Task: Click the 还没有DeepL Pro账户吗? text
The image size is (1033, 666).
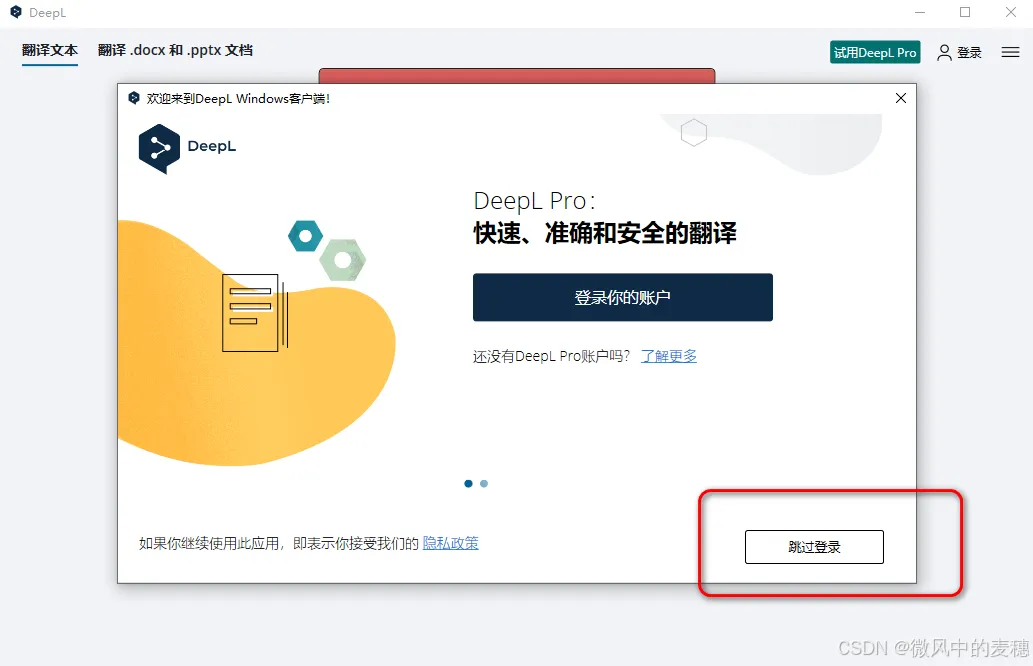Action: [x=551, y=356]
